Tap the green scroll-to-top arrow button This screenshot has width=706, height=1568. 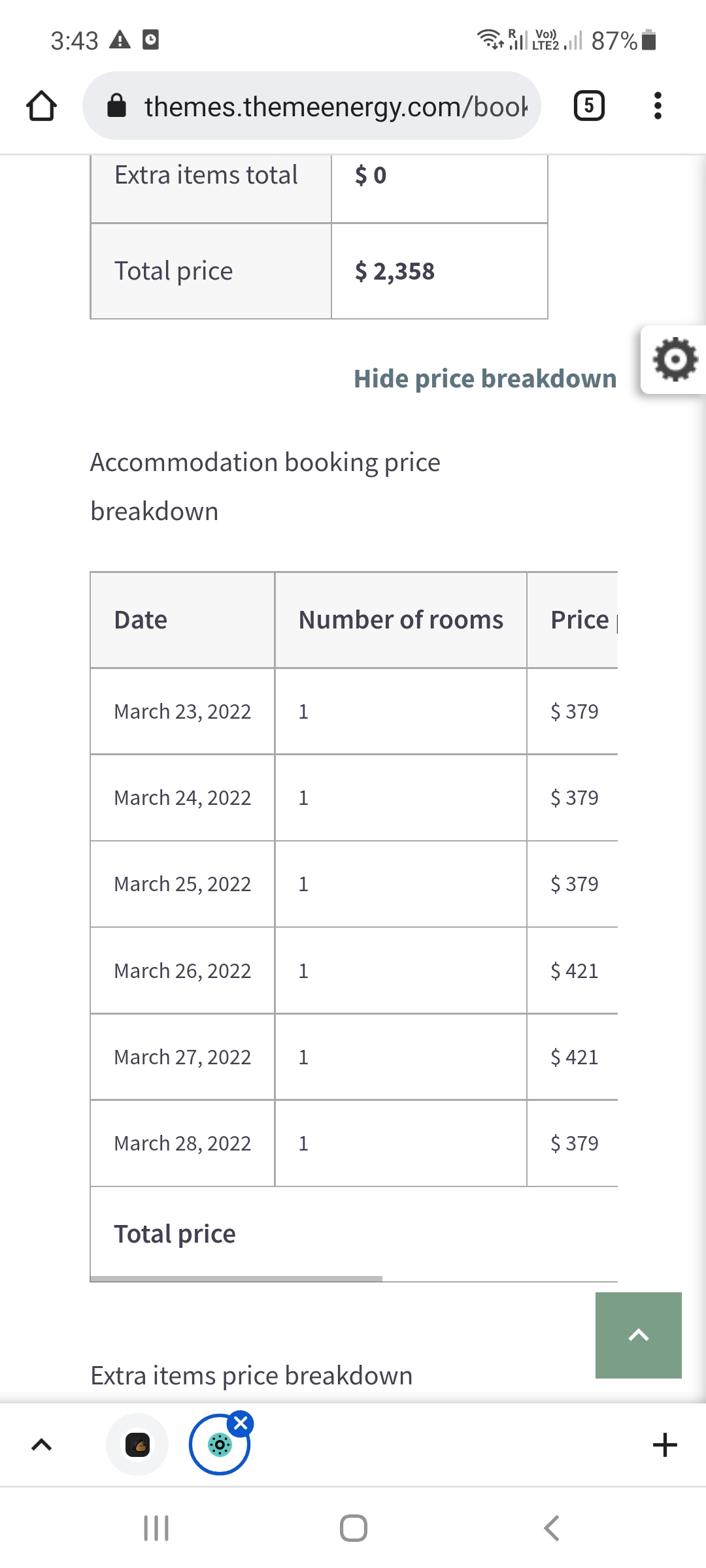click(639, 1335)
